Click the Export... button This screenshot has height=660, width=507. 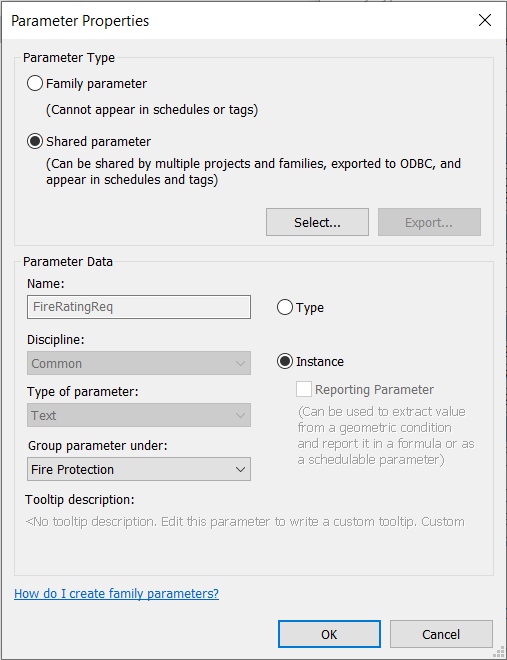point(429,222)
